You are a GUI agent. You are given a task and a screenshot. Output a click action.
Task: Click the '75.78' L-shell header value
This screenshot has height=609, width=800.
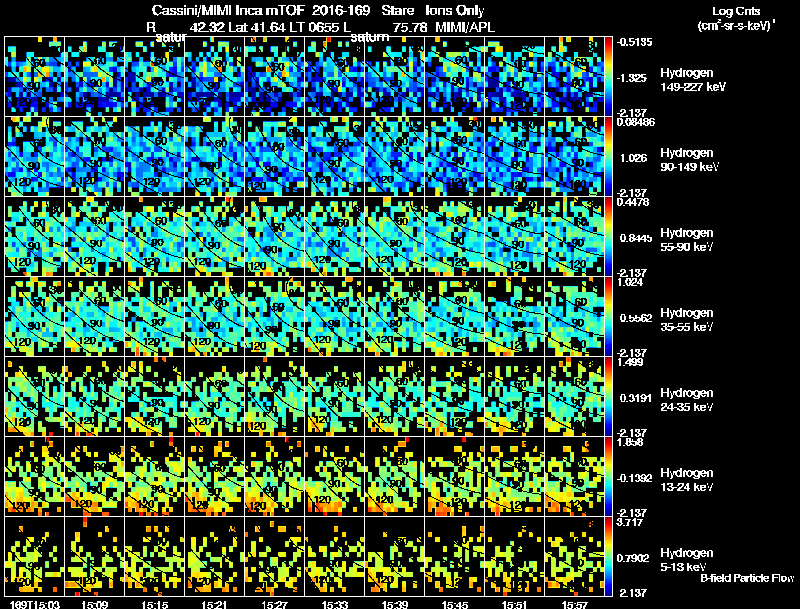pyautogui.click(x=410, y=28)
